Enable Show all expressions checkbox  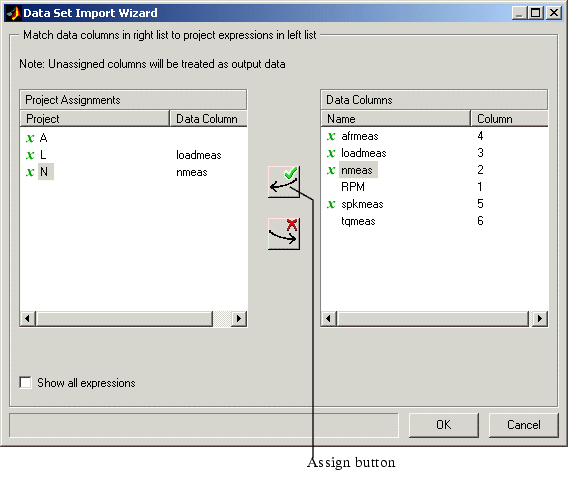25,383
